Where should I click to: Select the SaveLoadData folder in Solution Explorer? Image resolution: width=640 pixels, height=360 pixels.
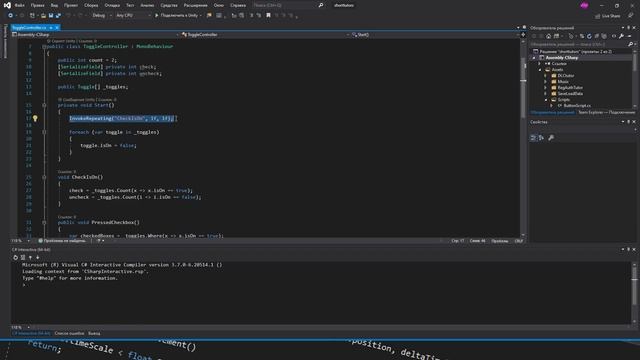[x=570, y=93]
